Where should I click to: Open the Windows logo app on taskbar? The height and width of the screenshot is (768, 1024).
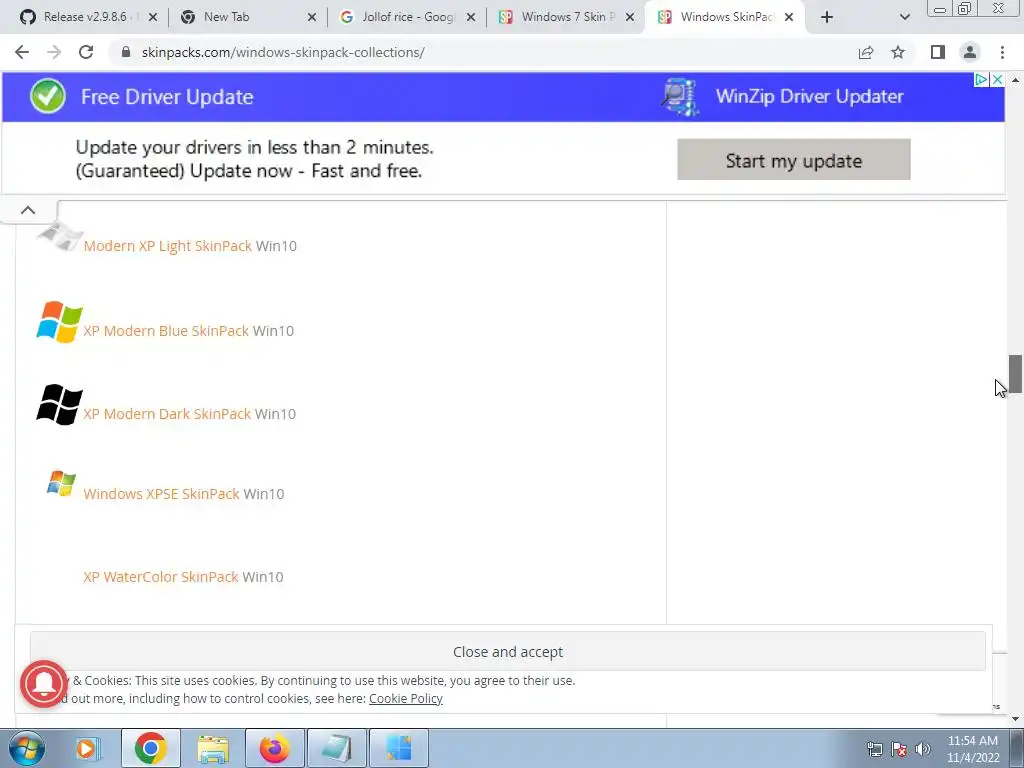399,748
